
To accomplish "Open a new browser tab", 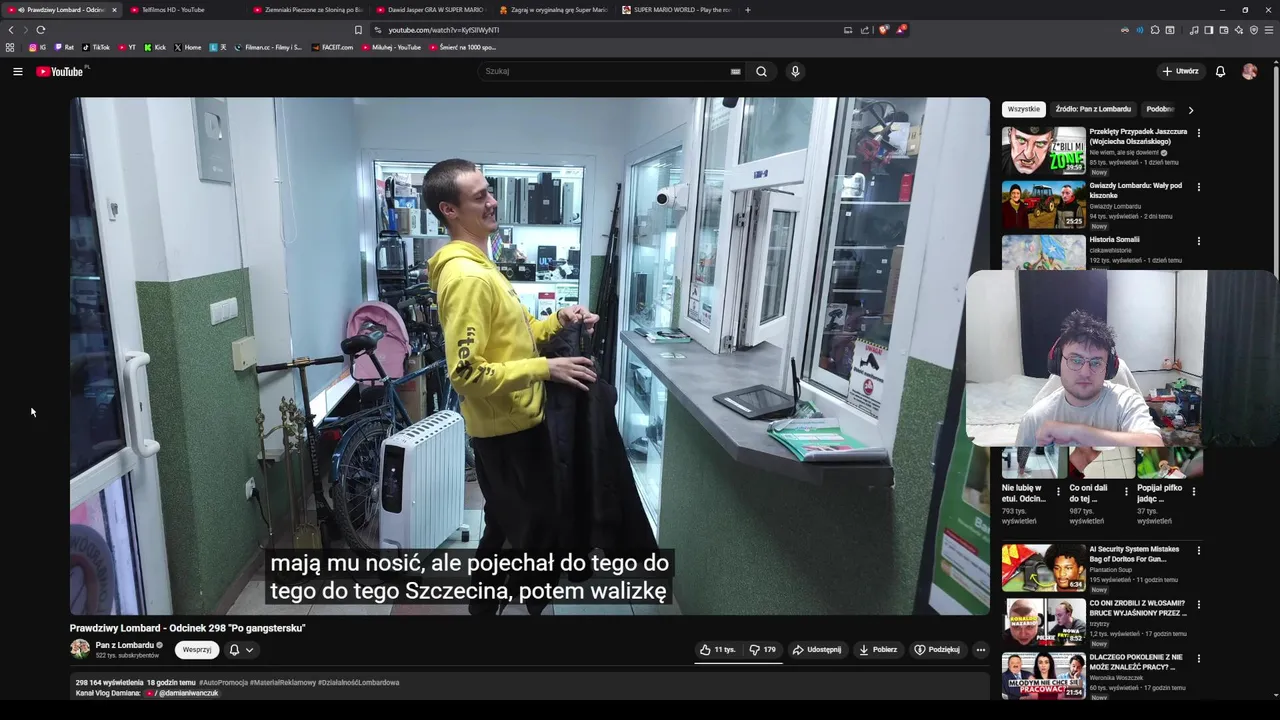I will click(x=748, y=10).
